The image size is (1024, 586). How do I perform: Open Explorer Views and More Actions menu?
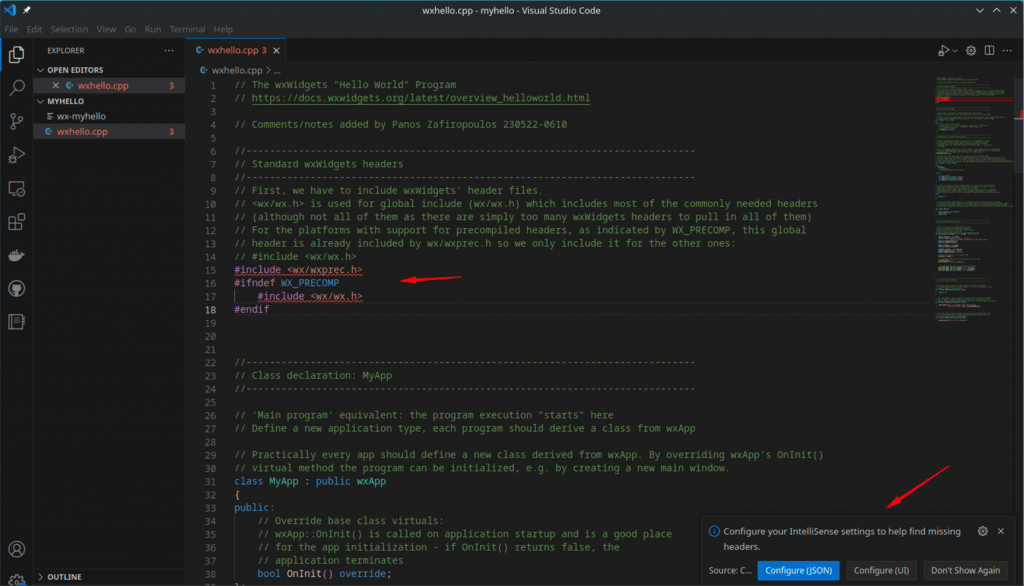169,50
